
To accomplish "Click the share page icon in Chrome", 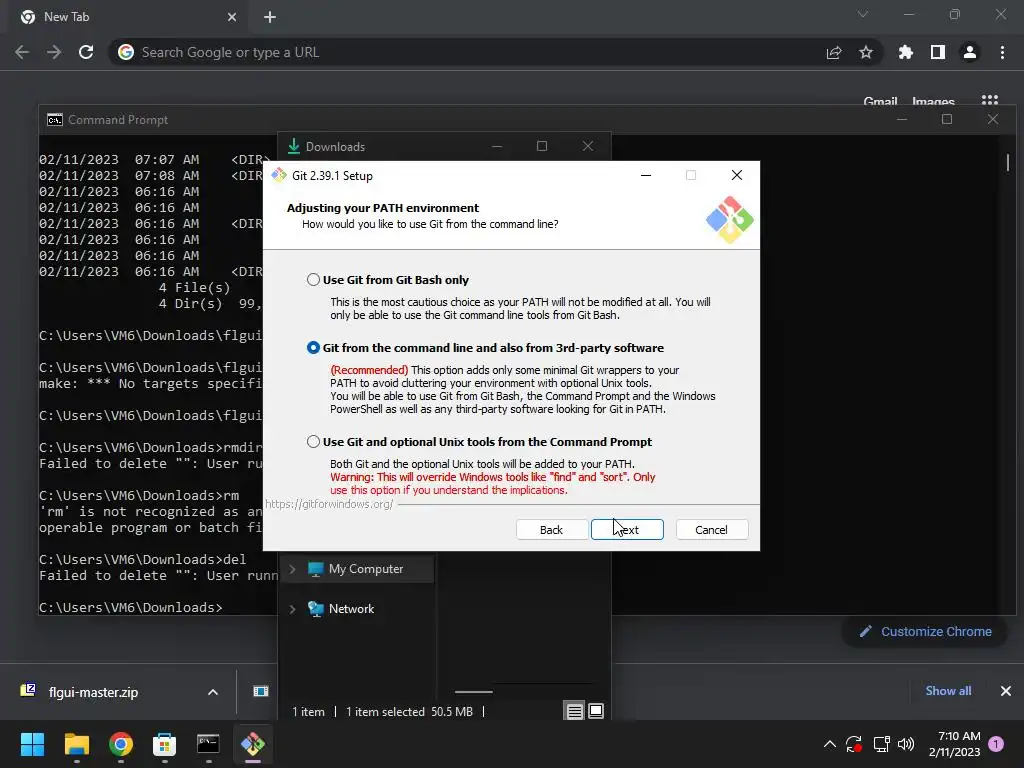I will click(834, 52).
